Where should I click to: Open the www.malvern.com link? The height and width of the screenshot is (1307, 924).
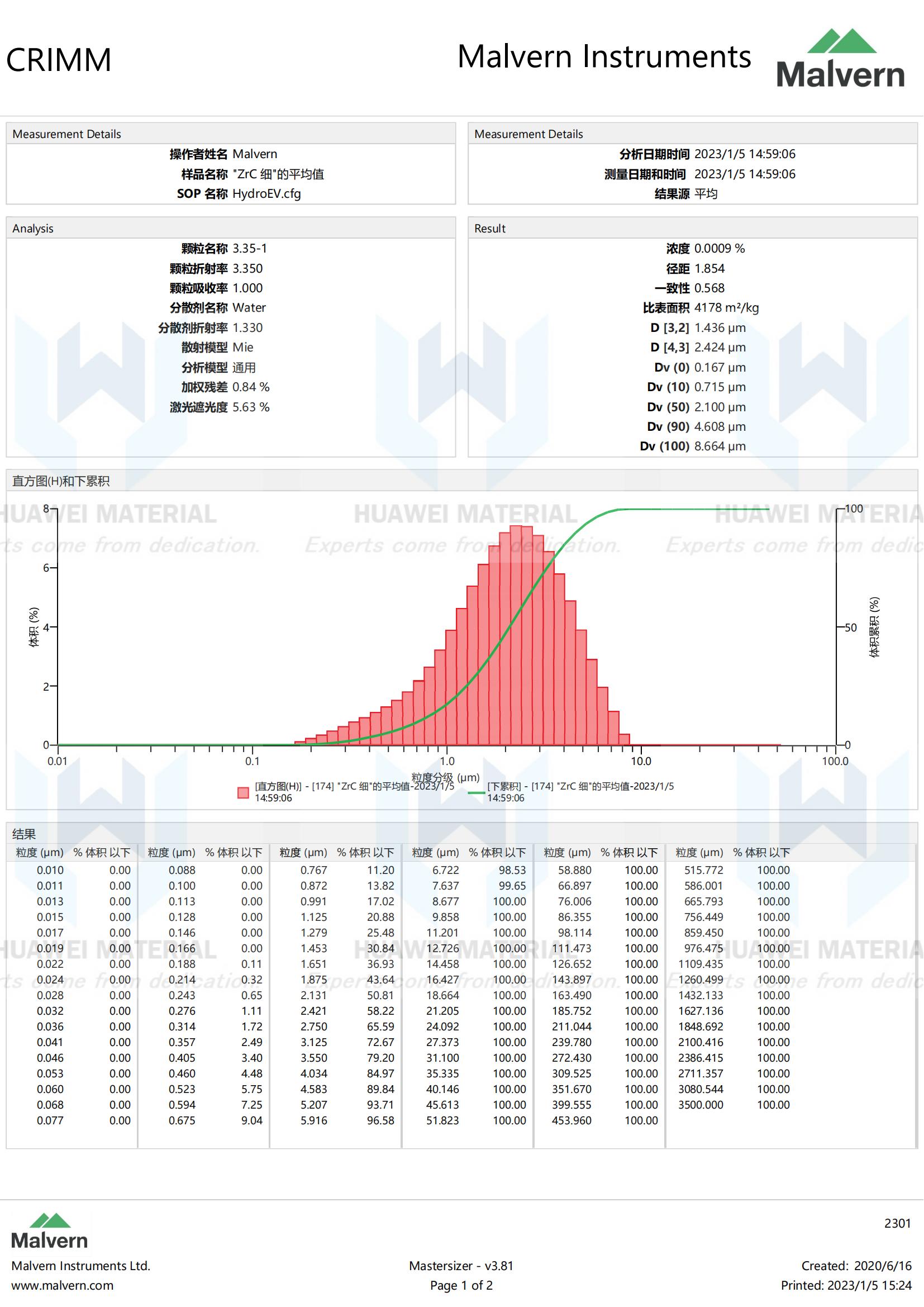(63, 1285)
